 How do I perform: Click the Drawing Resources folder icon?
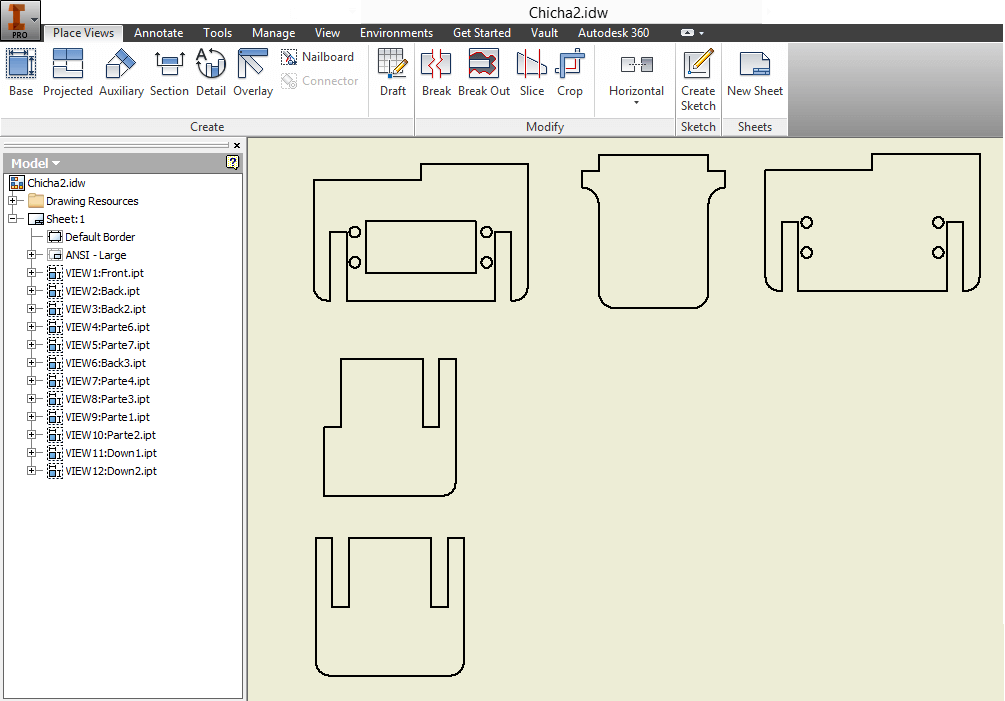(36, 201)
